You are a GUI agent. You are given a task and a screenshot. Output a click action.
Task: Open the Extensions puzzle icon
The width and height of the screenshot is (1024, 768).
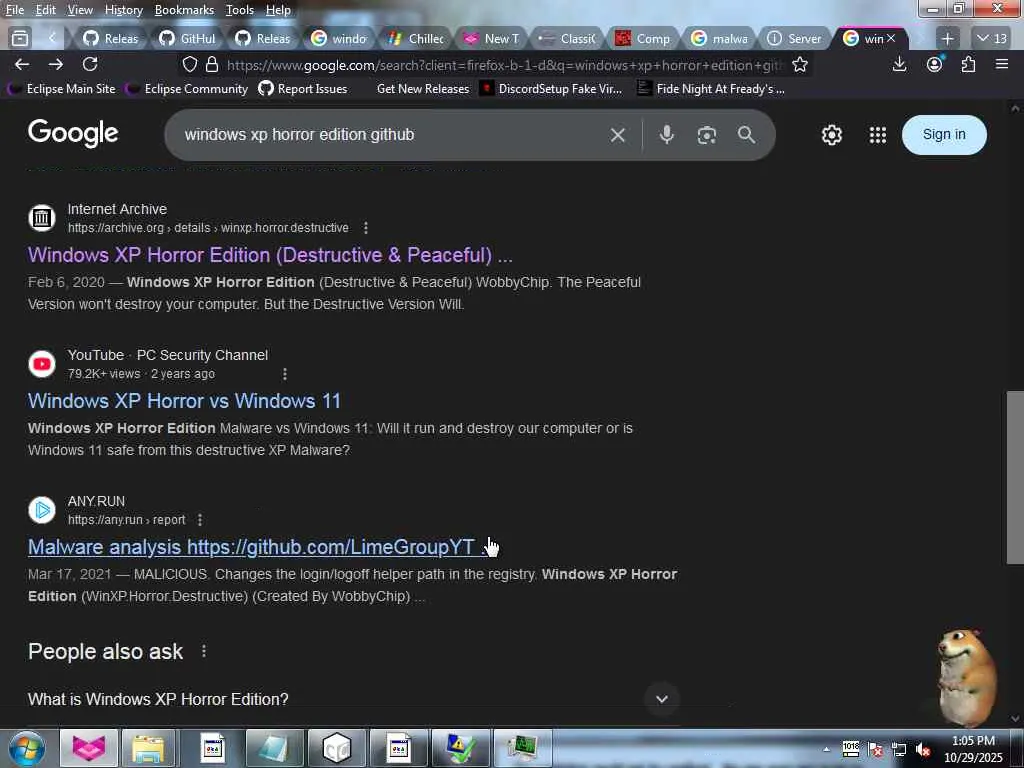tap(968, 64)
